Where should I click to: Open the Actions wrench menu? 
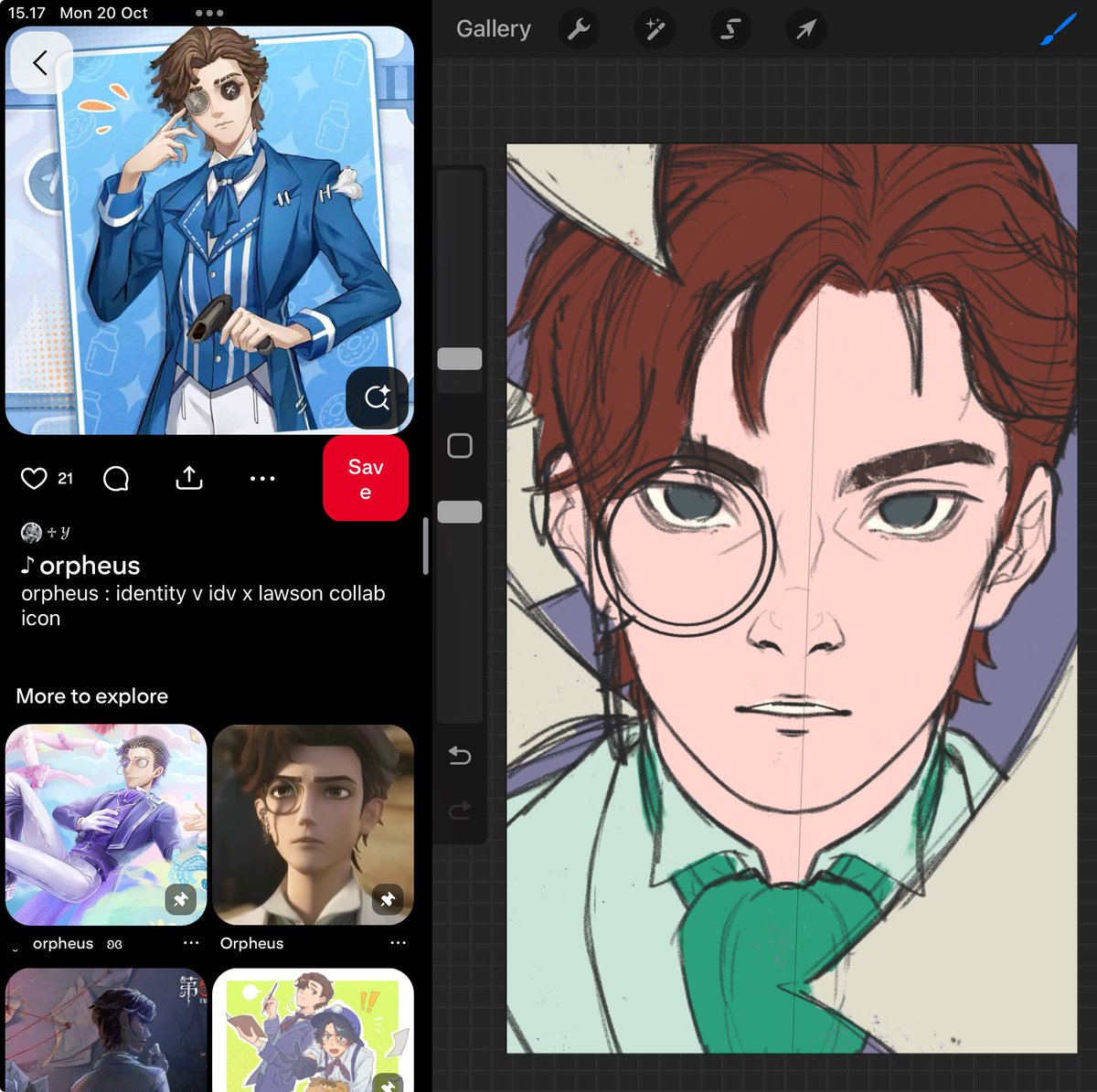[579, 29]
